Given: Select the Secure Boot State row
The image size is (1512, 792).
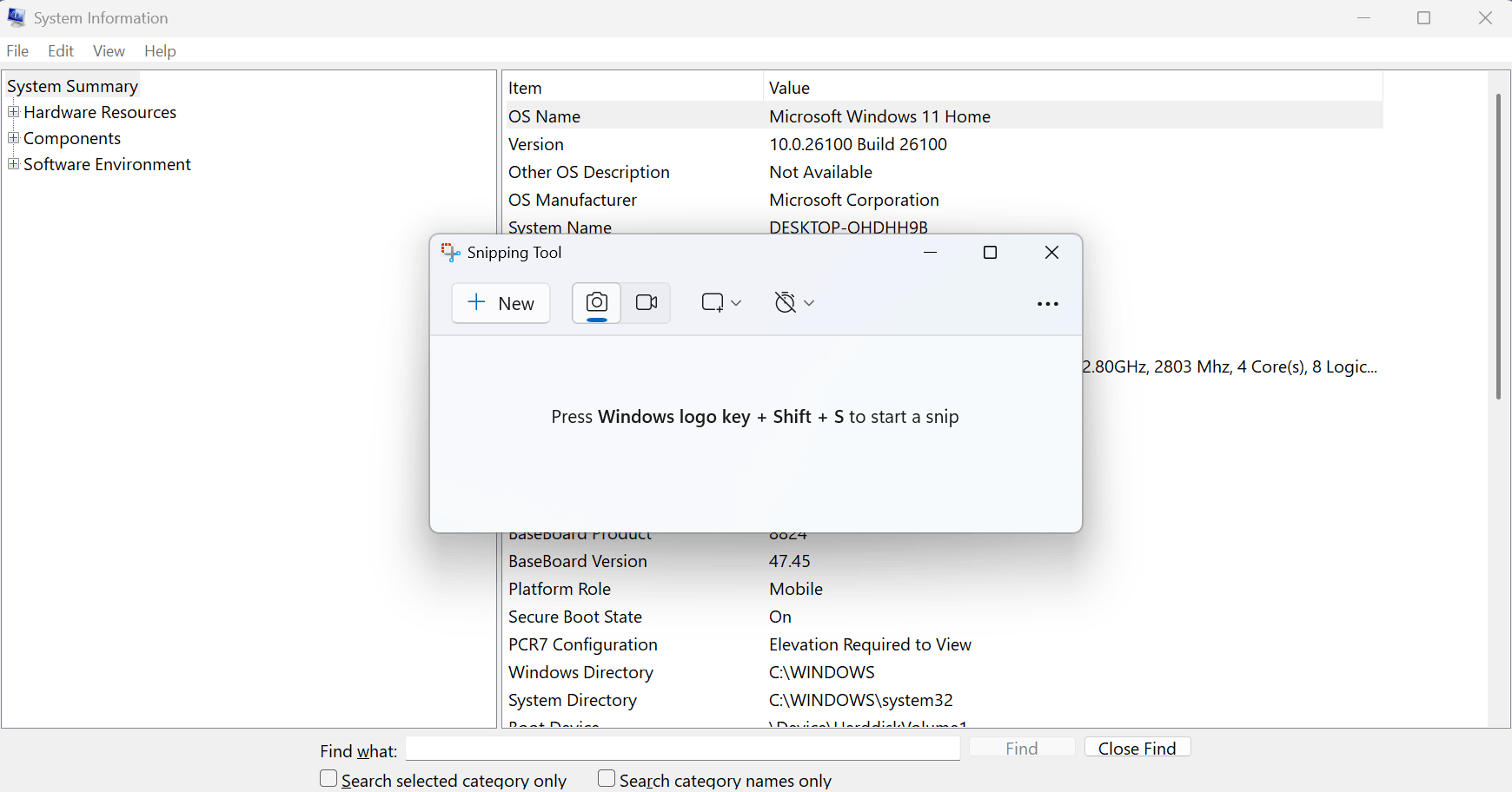Looking at the screenshot, I should tap(945, 617).
